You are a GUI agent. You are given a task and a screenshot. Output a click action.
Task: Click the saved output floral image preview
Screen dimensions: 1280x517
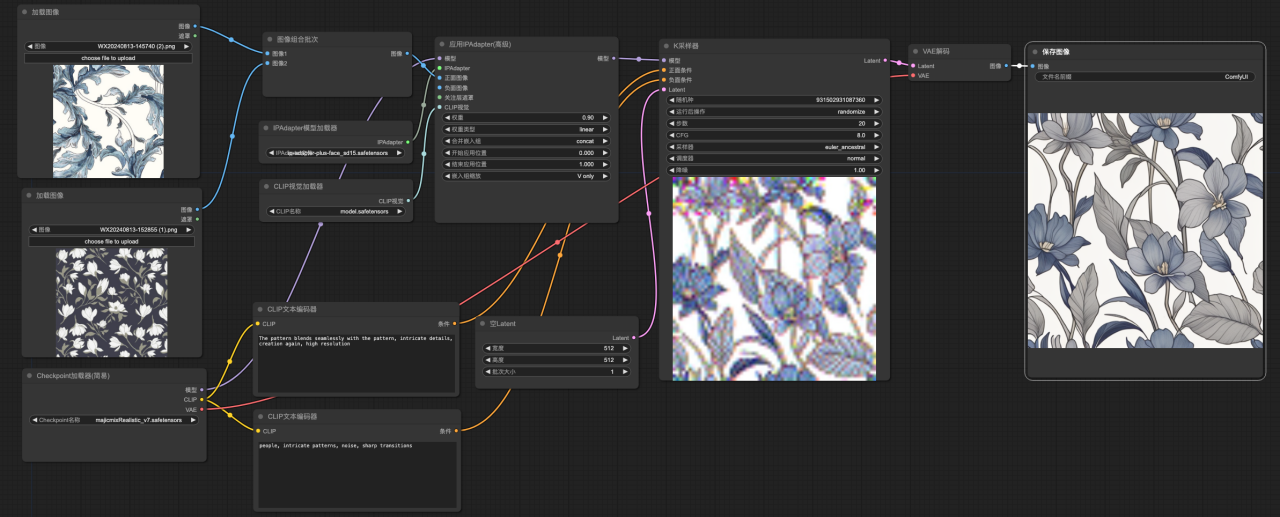click(1144, 230)
